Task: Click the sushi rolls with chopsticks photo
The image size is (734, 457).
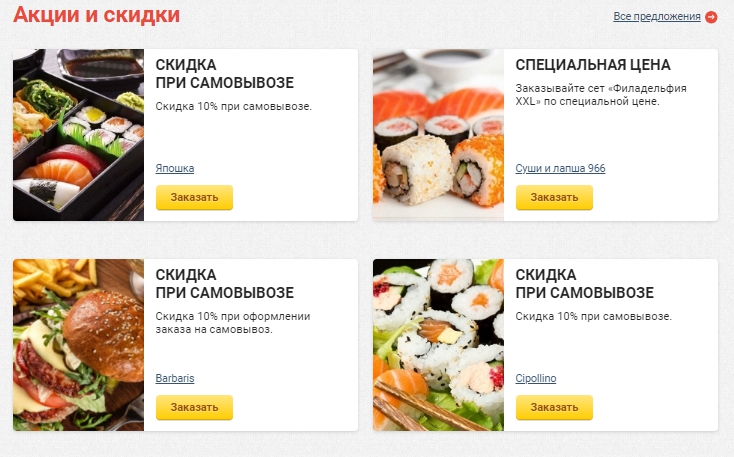Action: click(439, 345)
